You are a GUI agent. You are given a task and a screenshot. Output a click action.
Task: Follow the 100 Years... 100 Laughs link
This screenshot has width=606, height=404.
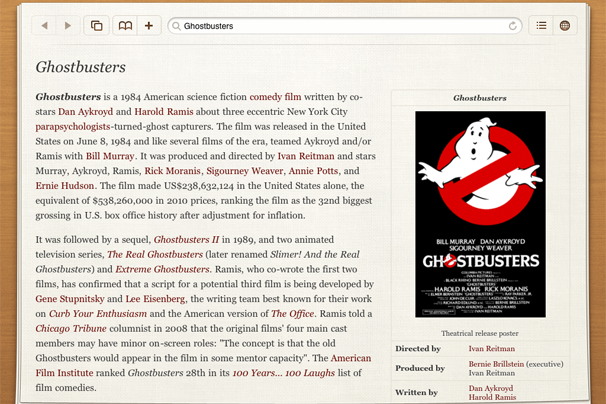pos(282,373)
